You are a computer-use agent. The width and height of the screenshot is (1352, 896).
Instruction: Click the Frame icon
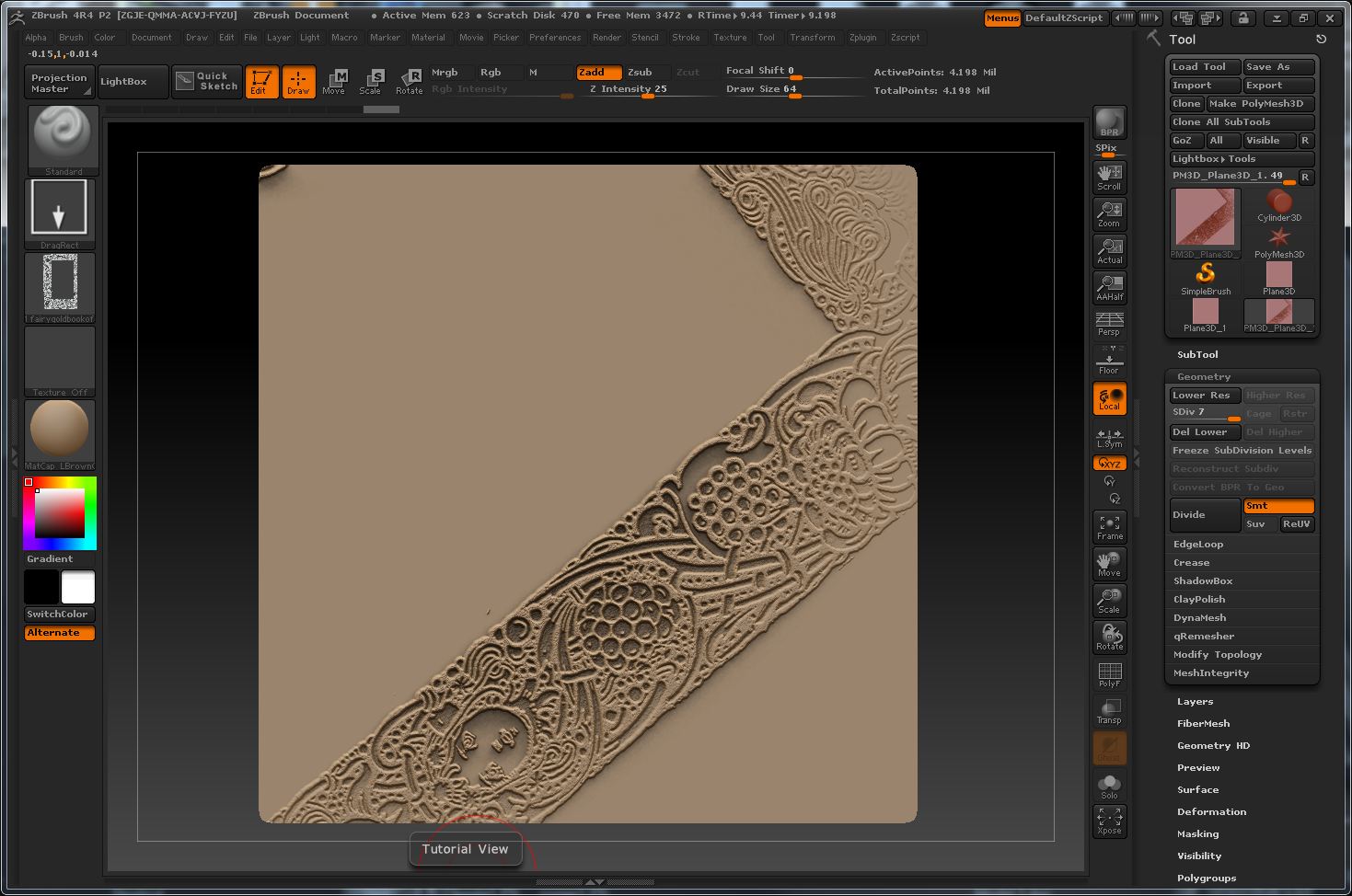coord(1110,526)
